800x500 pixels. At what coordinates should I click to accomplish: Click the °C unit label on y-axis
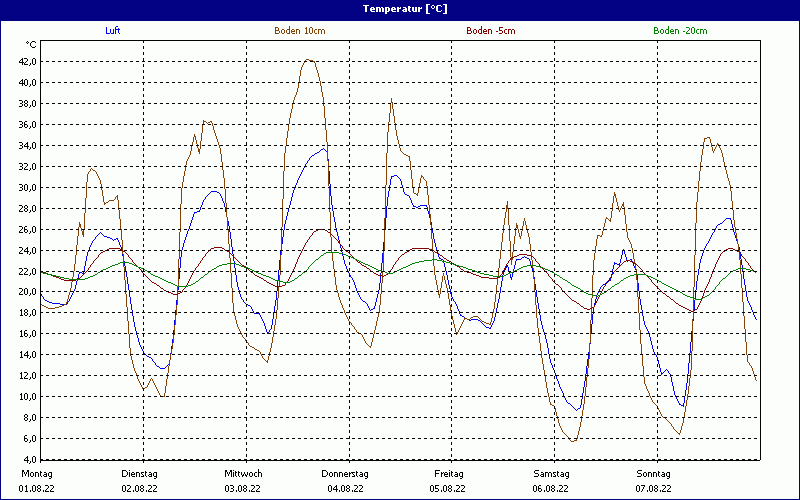[30, 44]
